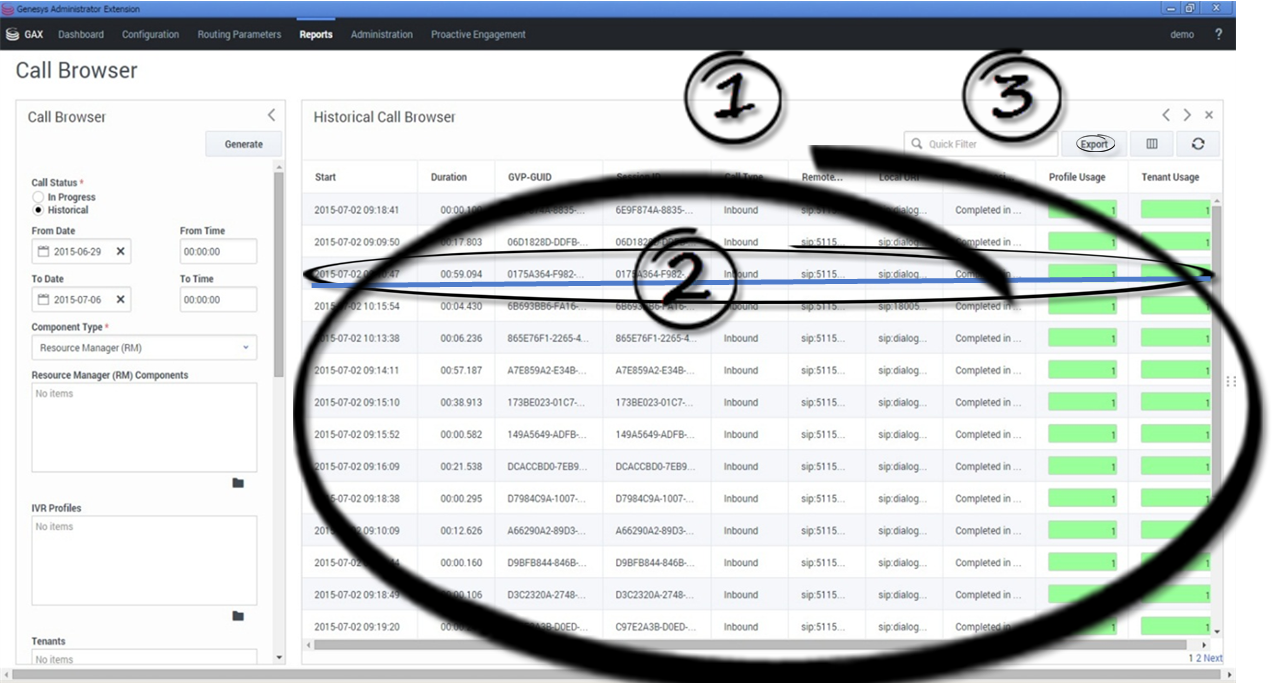Viewport: 1282px width, 683px height.
Task: Click the column chooser icon beside Export
Action: [1151, 144]
